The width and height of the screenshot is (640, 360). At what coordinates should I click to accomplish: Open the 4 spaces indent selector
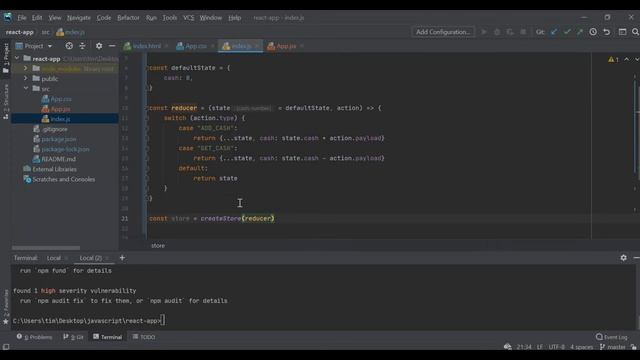(581, 347)
